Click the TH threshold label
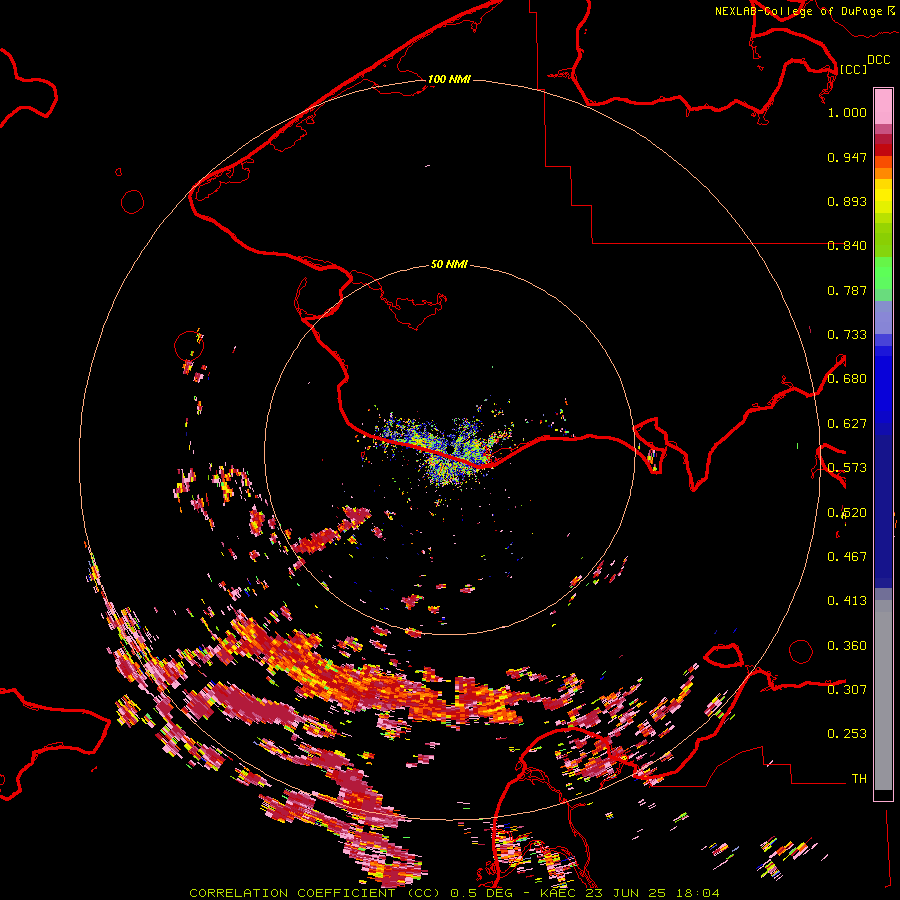Screen dimensions: 900x900 859,779
